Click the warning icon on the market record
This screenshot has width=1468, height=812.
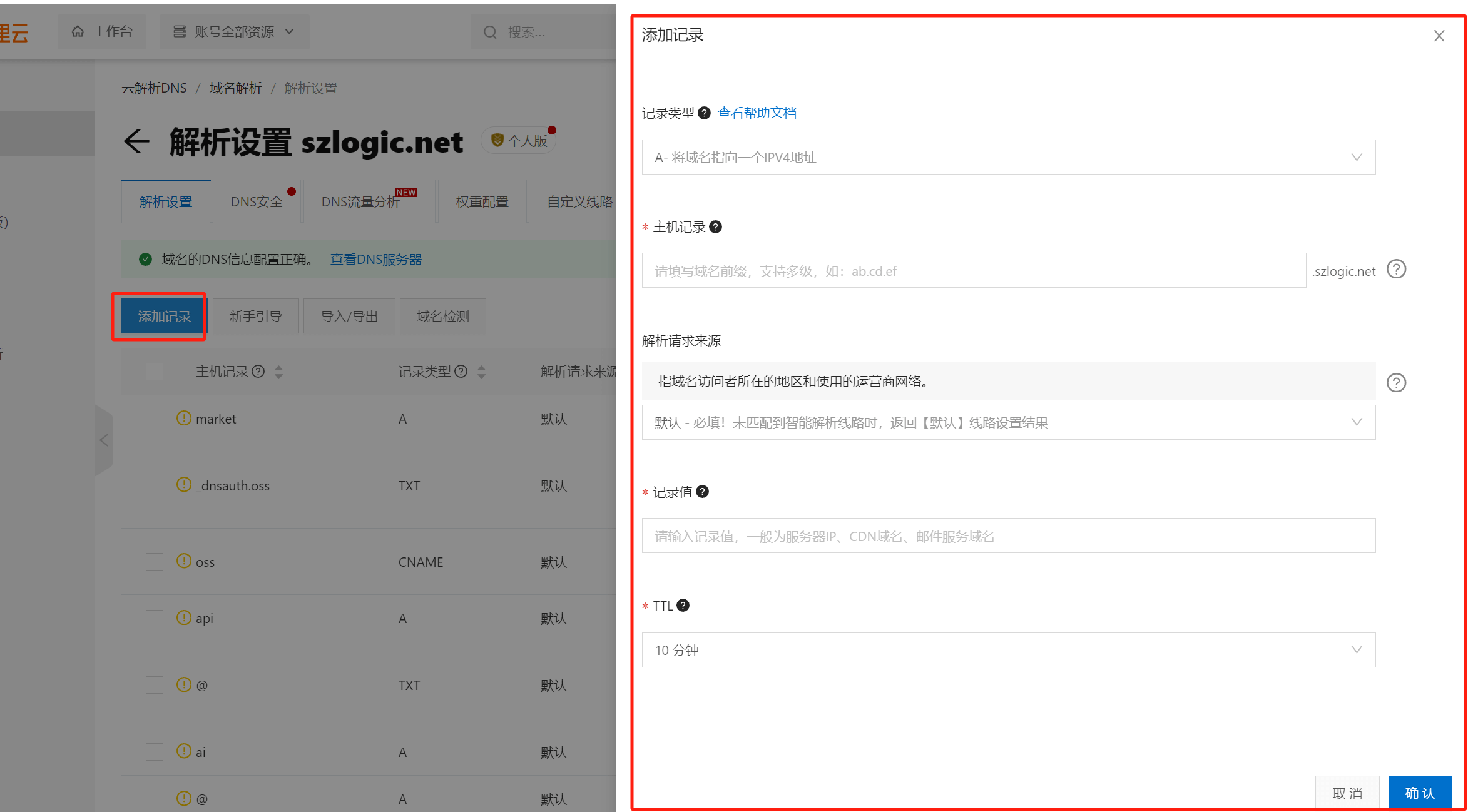(x=183, y=417)
